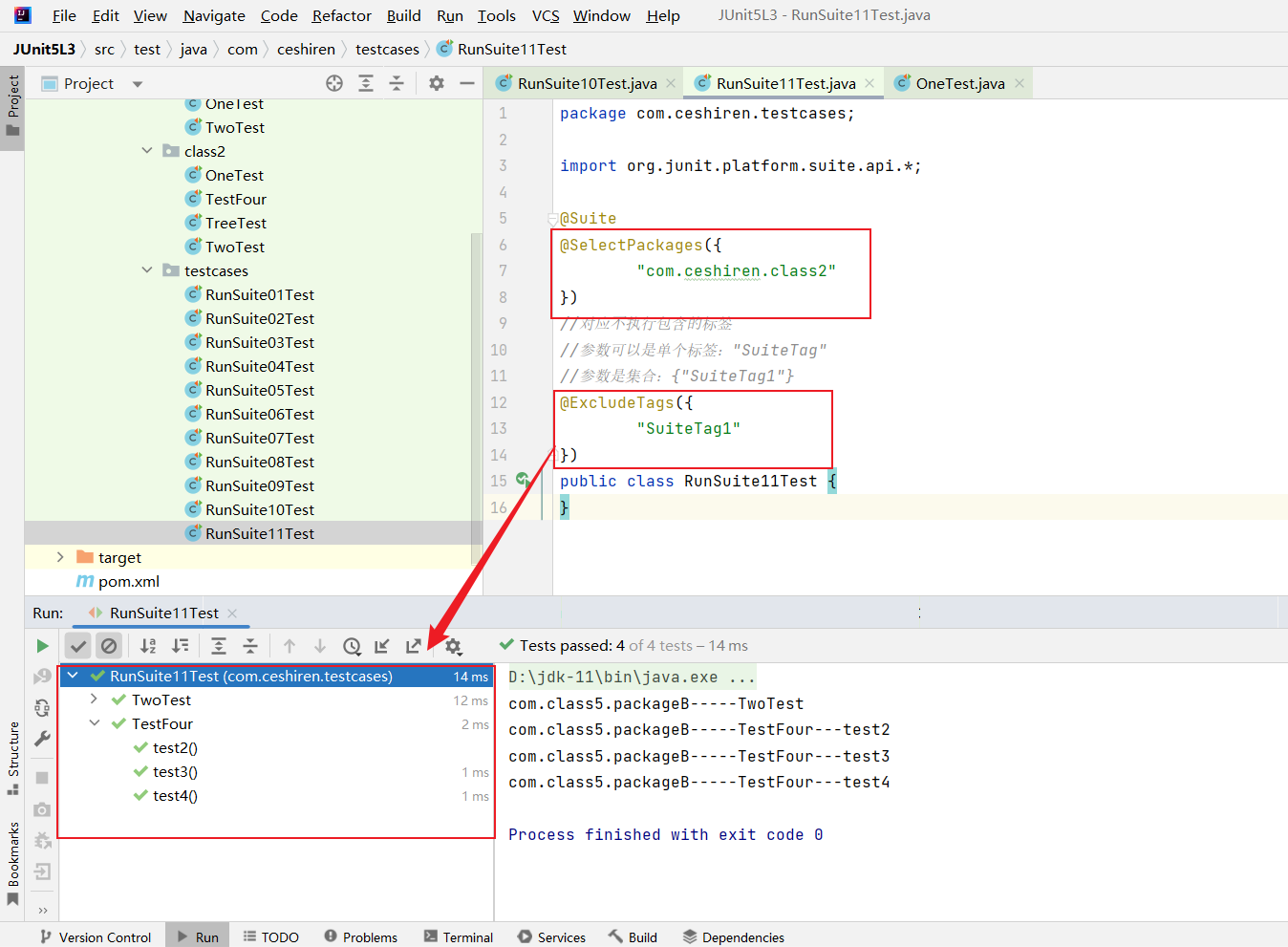
Task: Toggle Show Ignored tests button
Action: tap(110, 647)
